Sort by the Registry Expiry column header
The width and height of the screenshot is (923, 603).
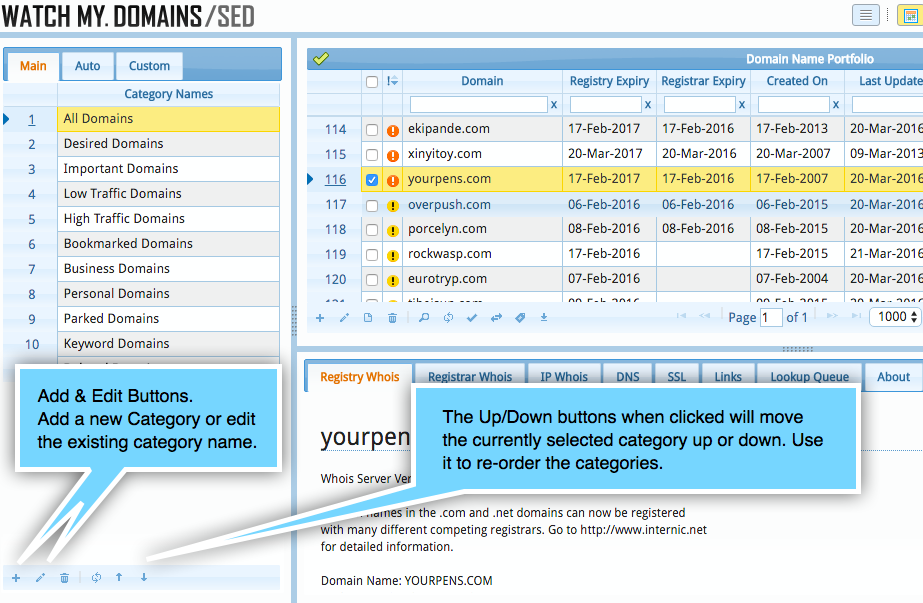[x=609, y=81]
